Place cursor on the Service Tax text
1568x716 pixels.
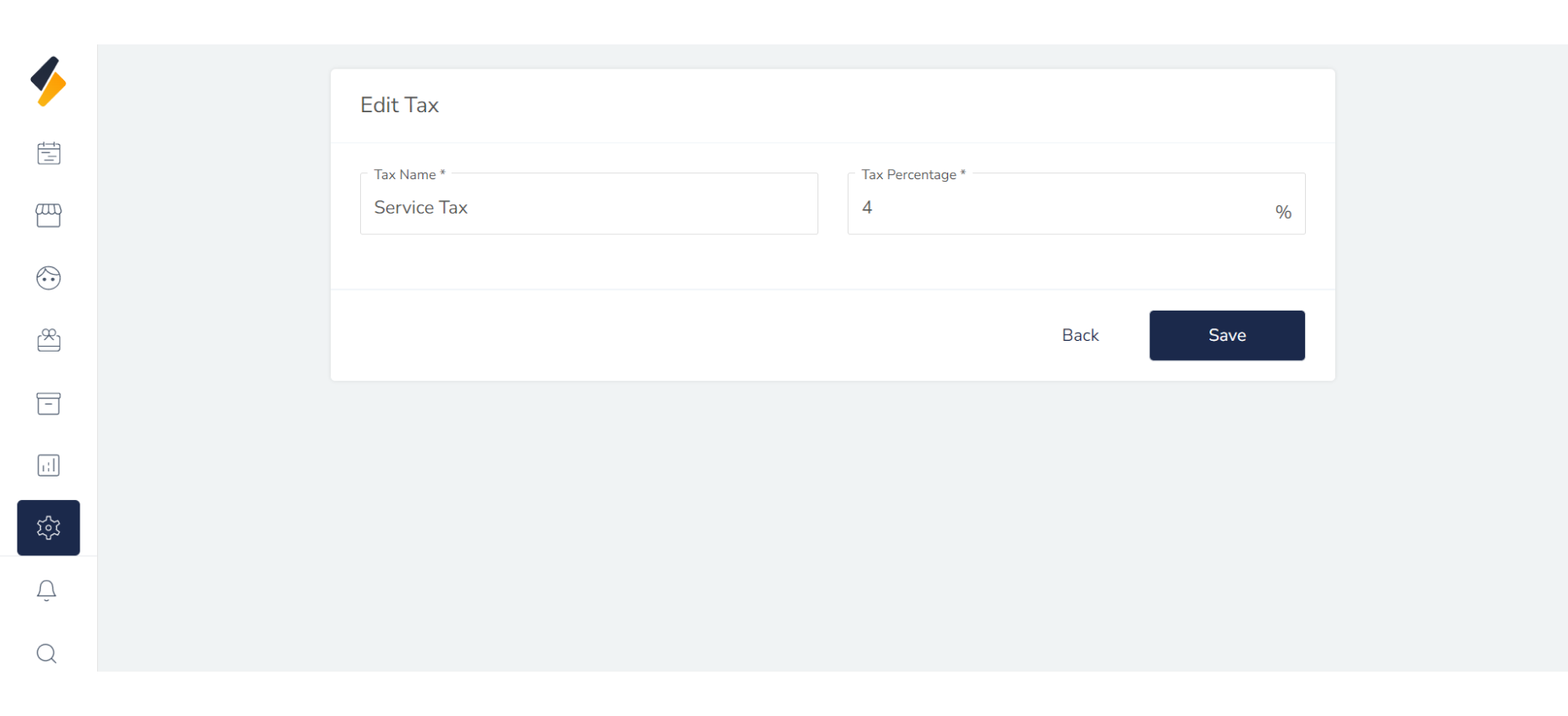point(420,208)
